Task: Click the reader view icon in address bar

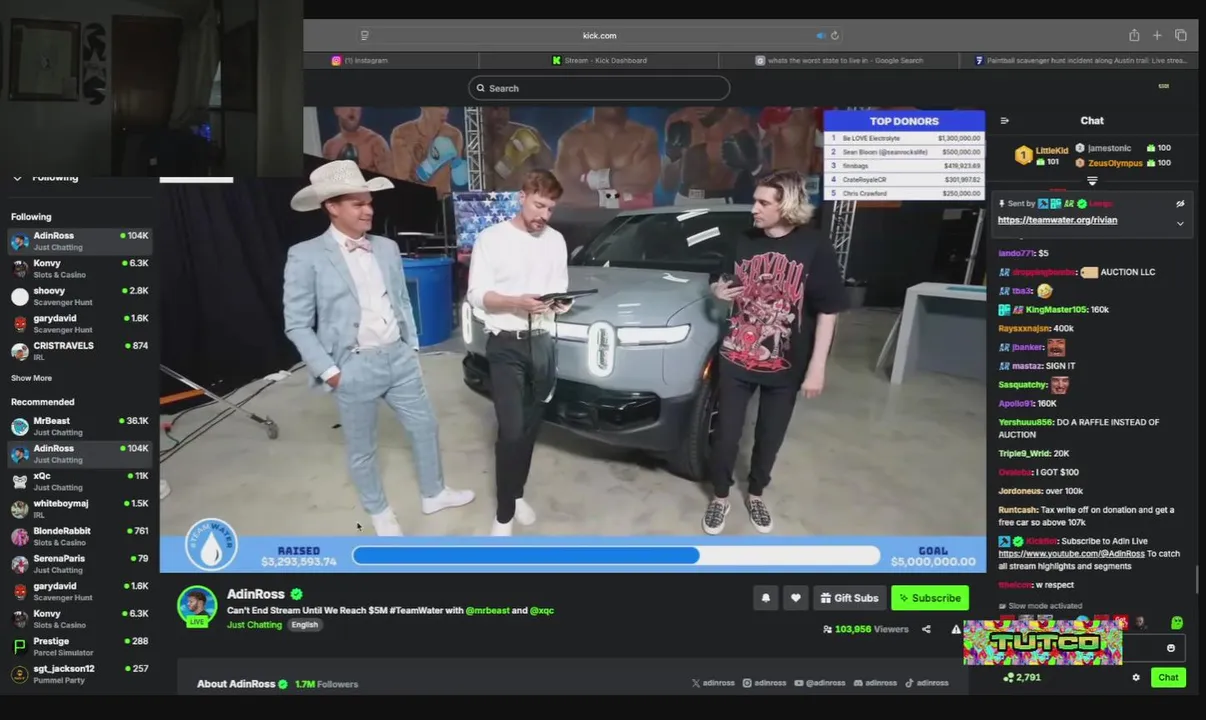Action: coord(365,36)
